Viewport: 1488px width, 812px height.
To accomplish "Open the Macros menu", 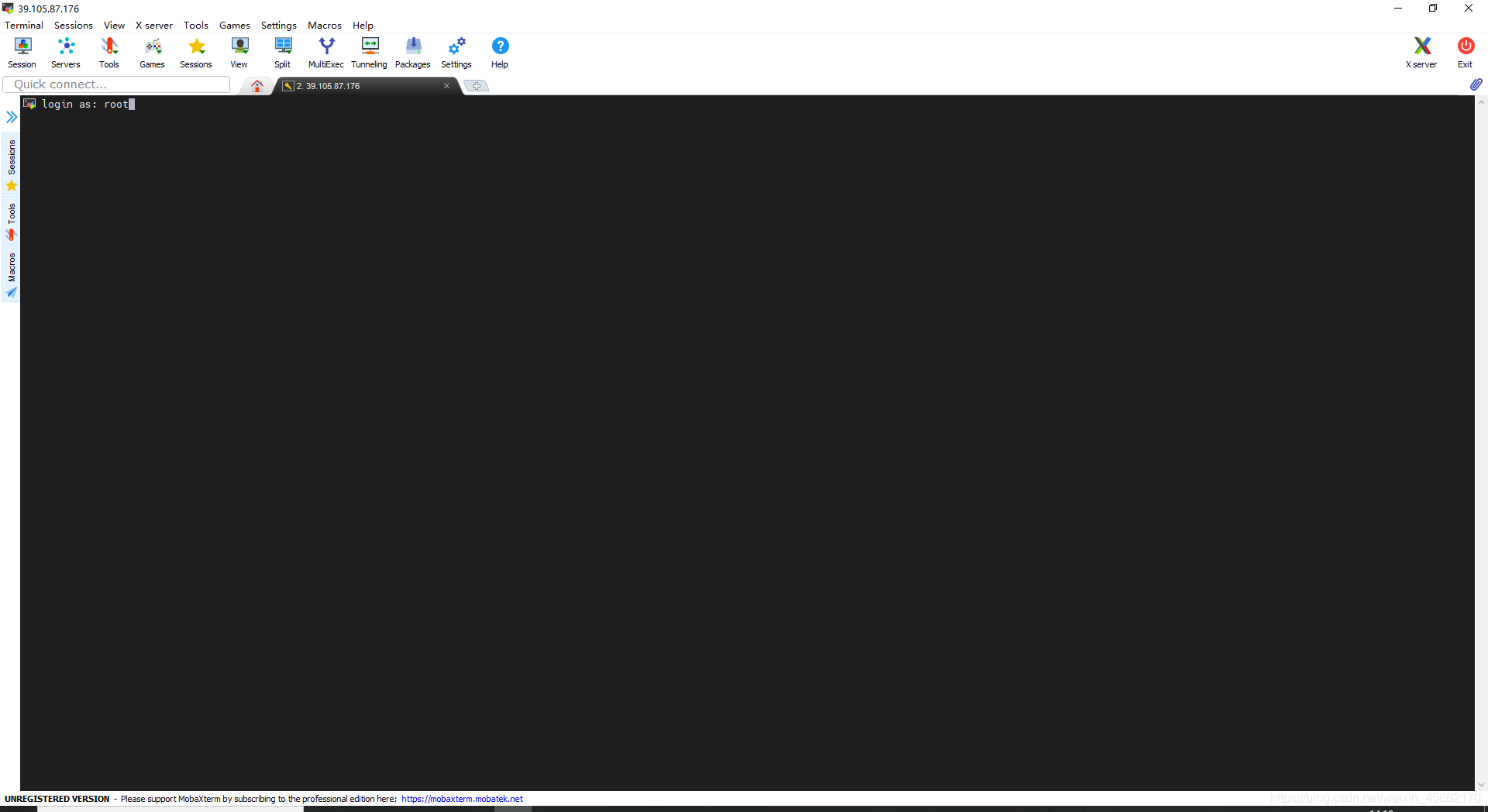I will tap(325, 26).
